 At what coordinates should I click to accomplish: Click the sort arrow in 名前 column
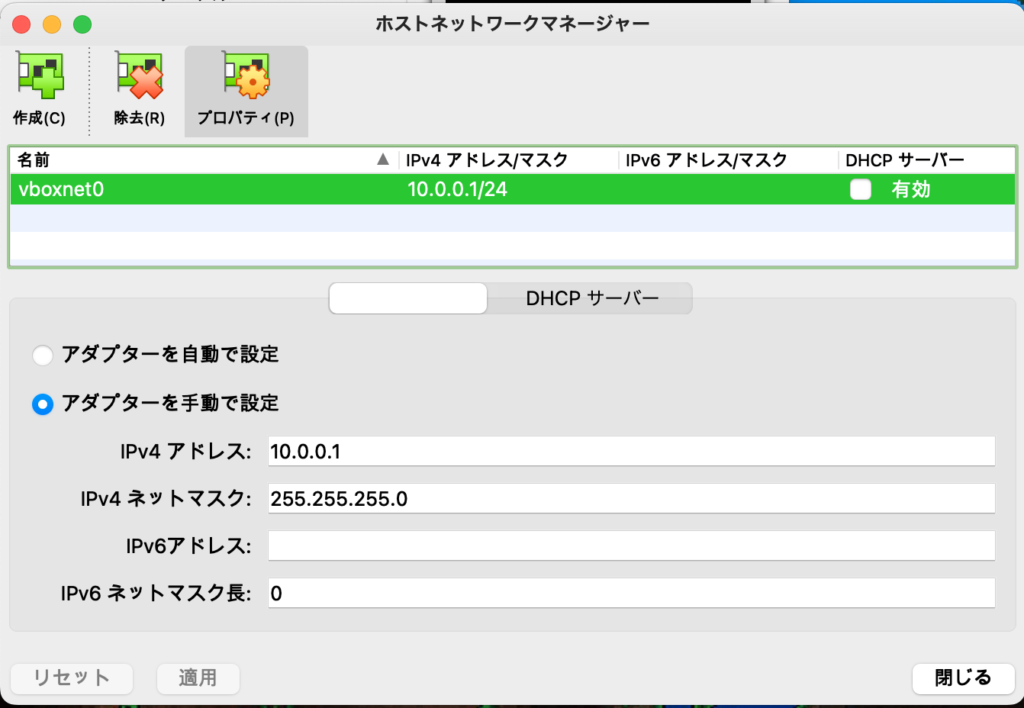[382, 160]
